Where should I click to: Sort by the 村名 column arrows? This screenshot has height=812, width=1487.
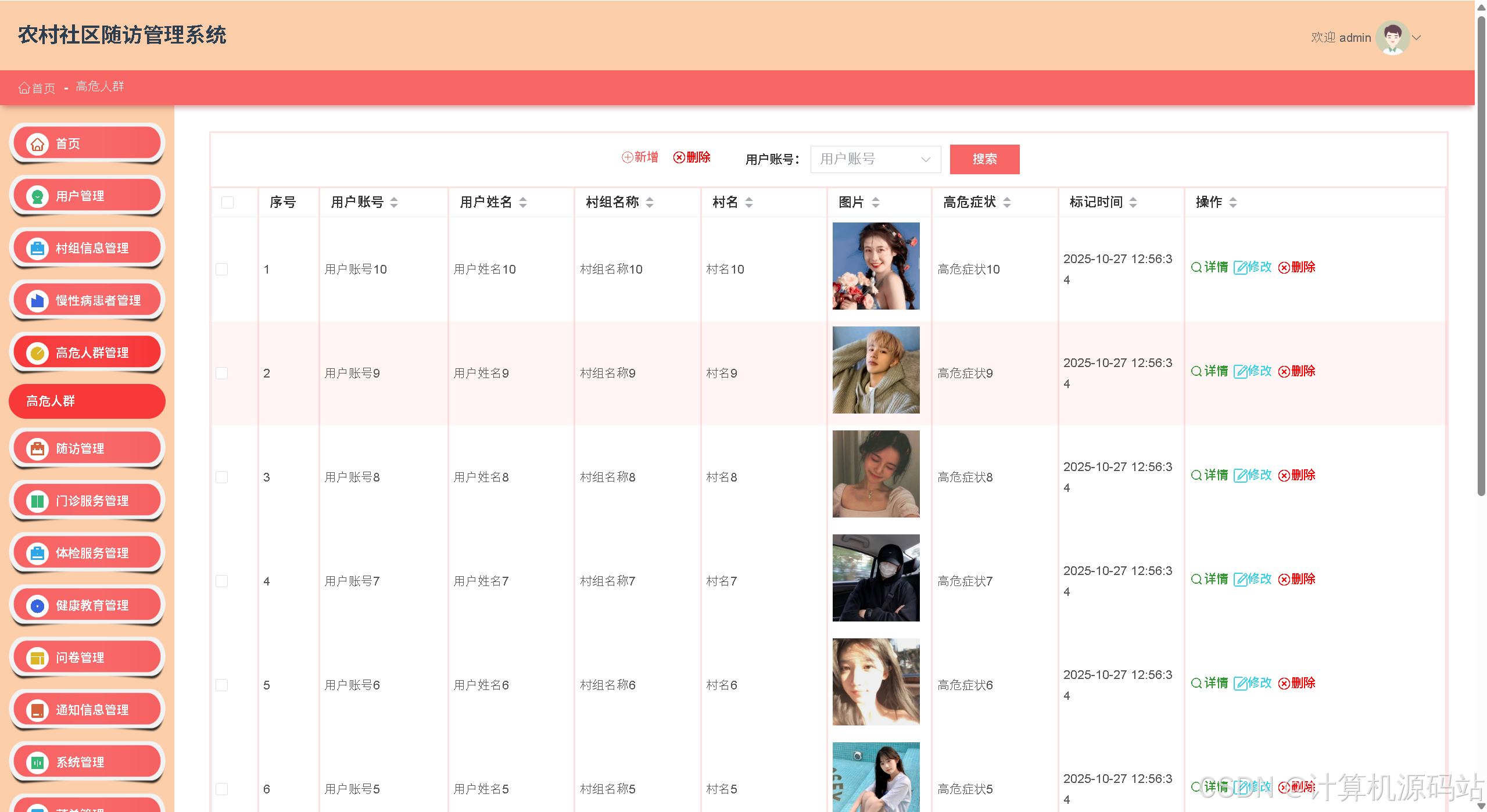[x=749, y=202]
